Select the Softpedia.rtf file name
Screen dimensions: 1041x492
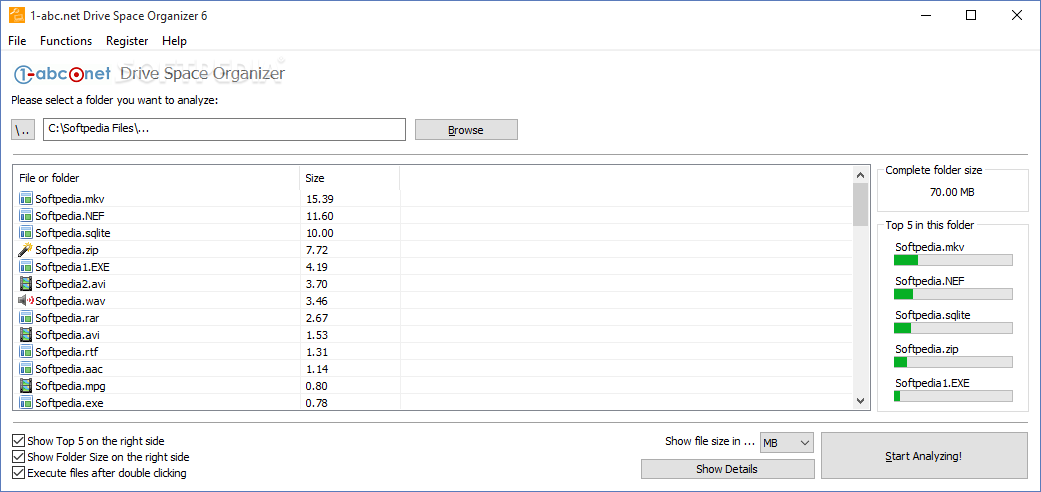tap(66, 352)
